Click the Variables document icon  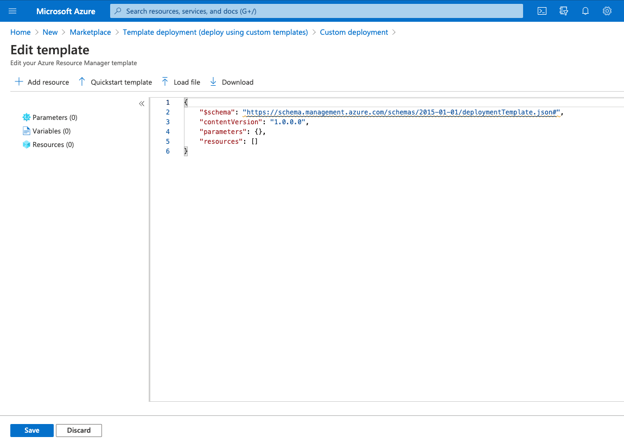coord(26,130)
